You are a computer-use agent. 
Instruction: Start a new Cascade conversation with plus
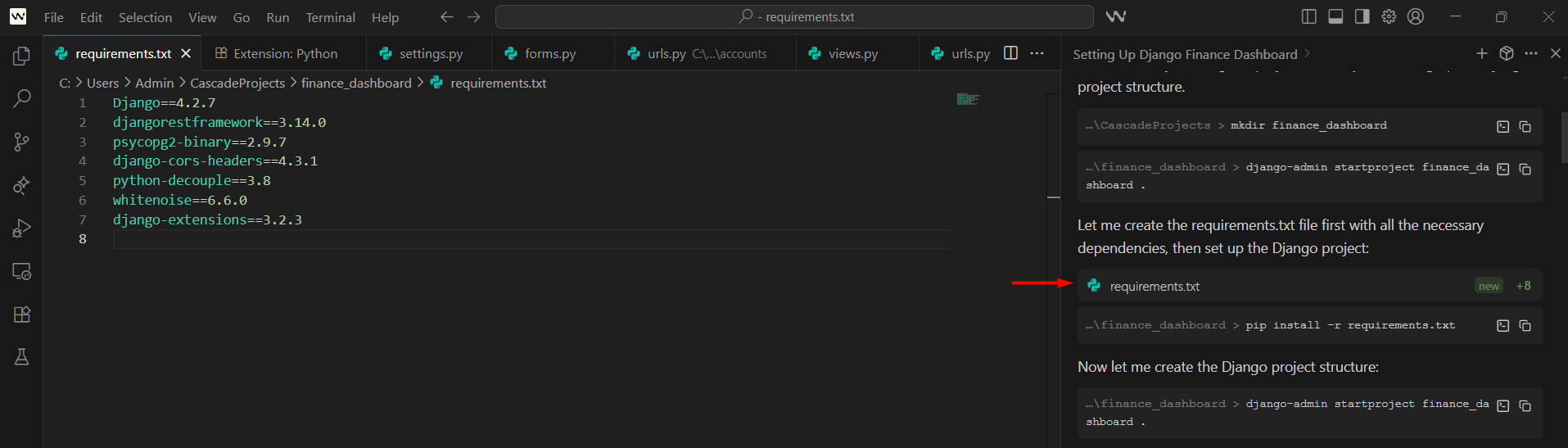[x=1482, y=53]
